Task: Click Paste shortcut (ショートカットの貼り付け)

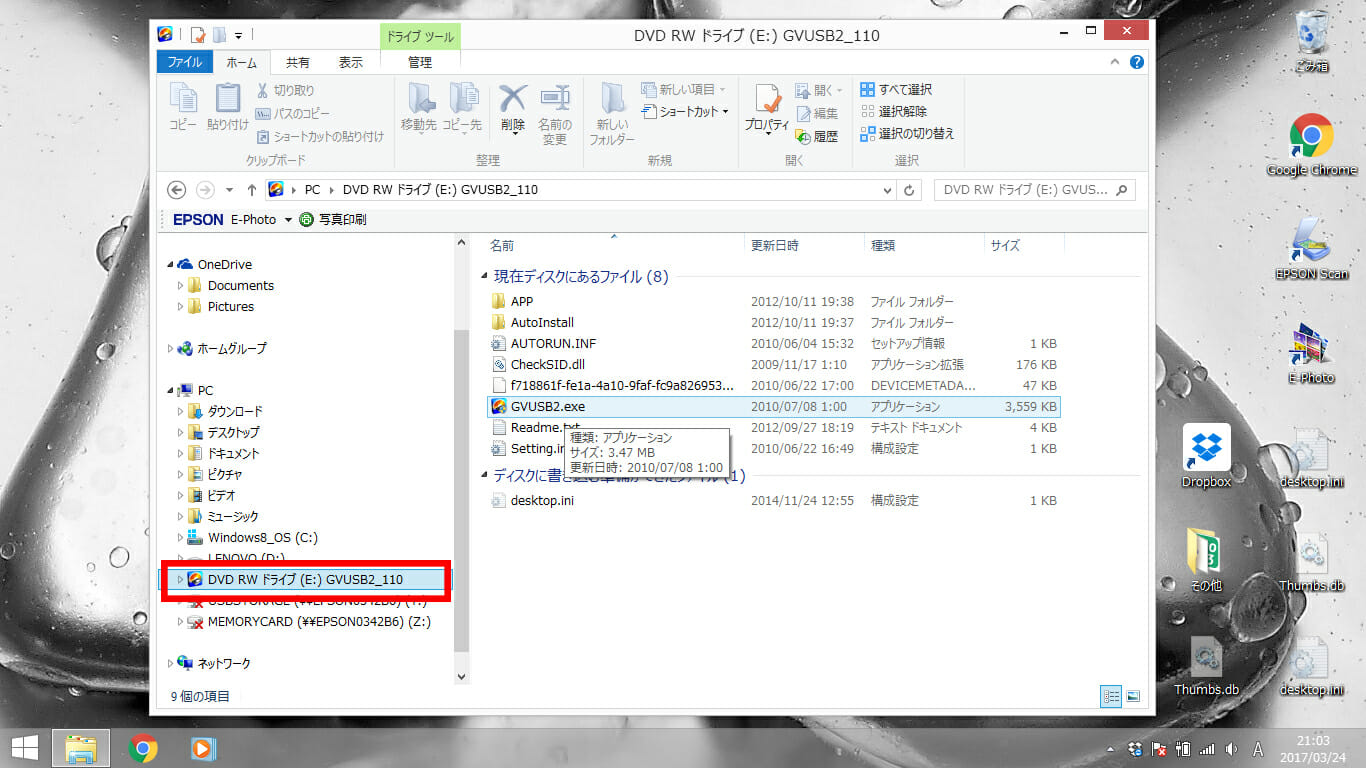Action: [320, 136]
